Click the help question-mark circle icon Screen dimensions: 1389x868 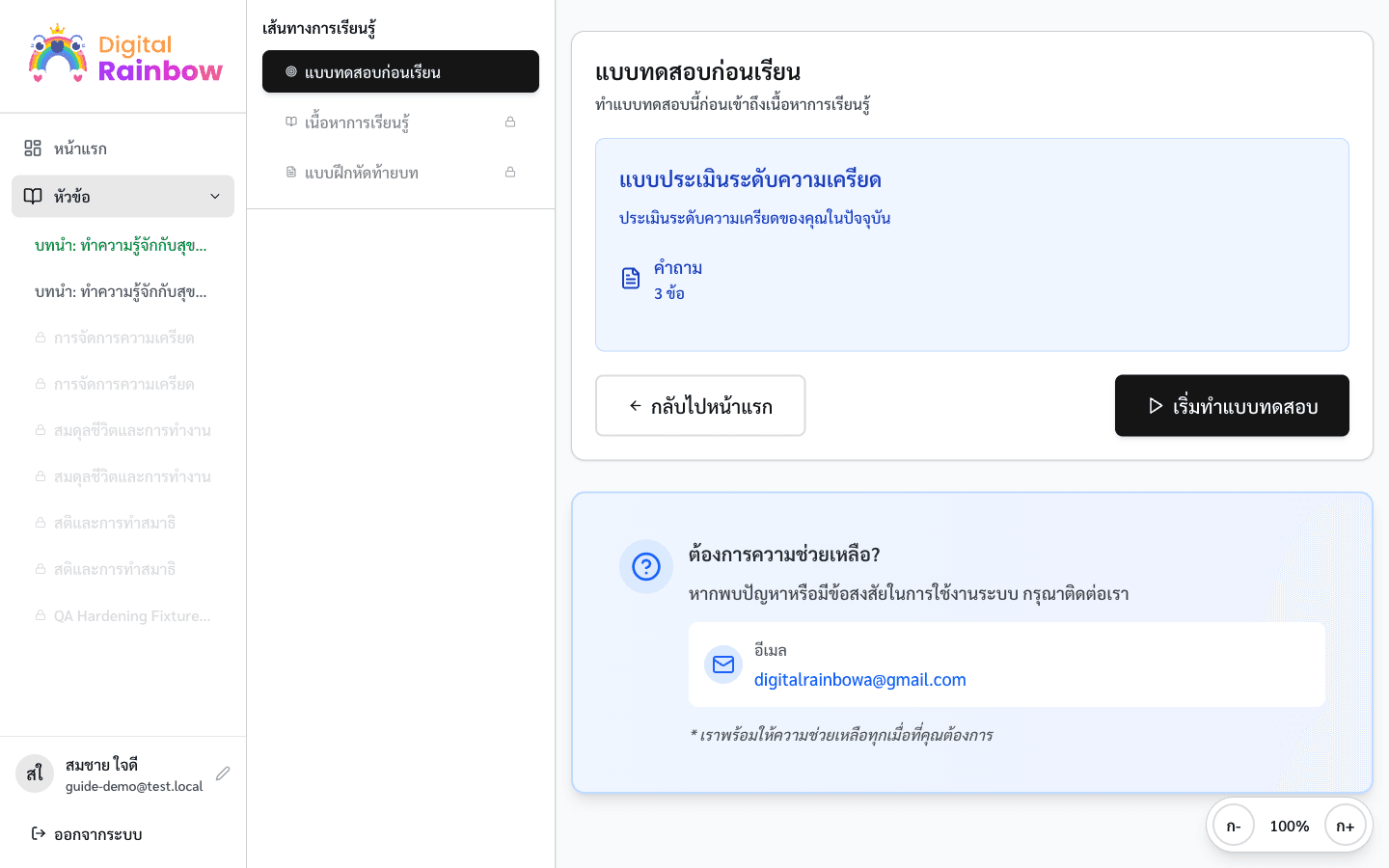[x=646, y=566]
